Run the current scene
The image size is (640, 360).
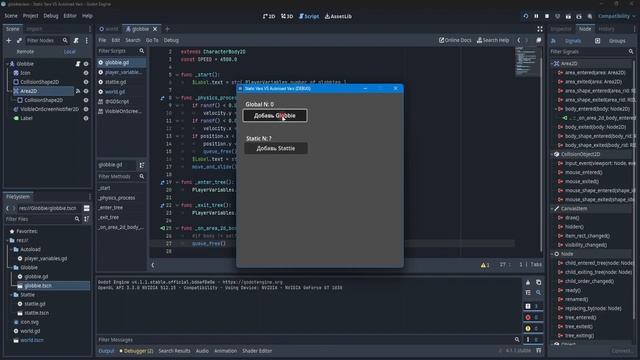(568, 16)
